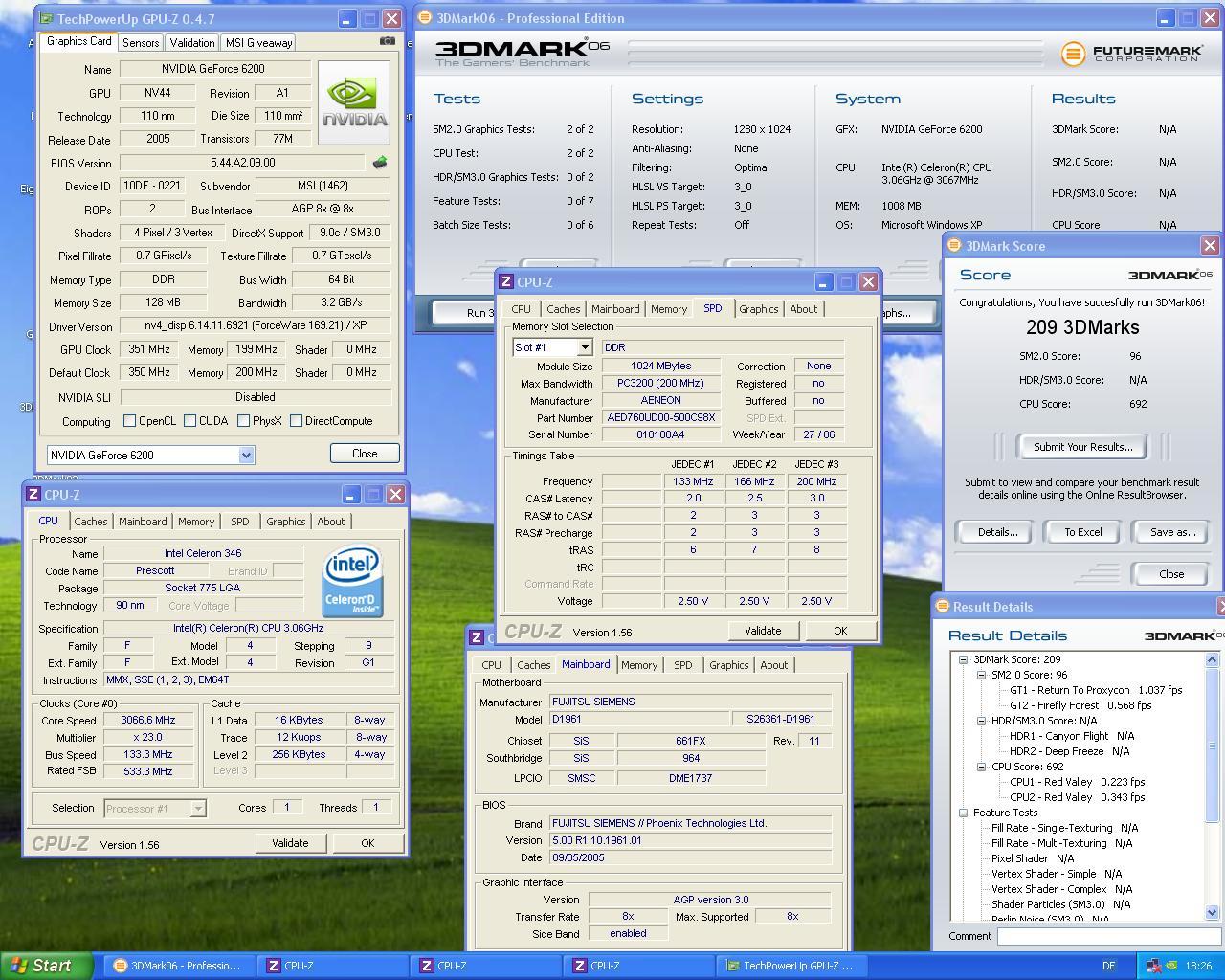Click Submit Your Results button
Viewport: 1225px width, 980px height.
point(1082,447)
